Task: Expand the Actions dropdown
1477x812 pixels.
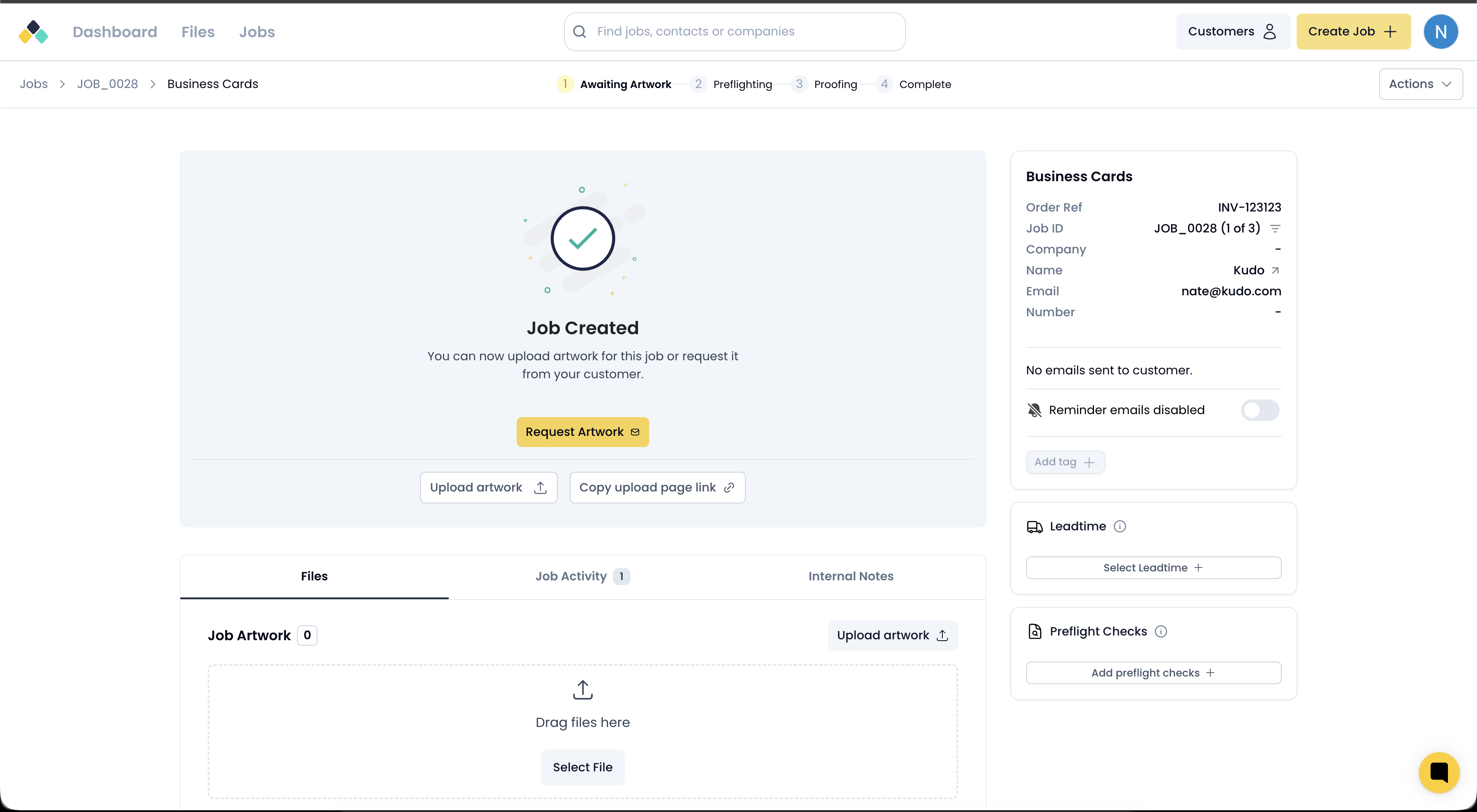Action: 1420,84
